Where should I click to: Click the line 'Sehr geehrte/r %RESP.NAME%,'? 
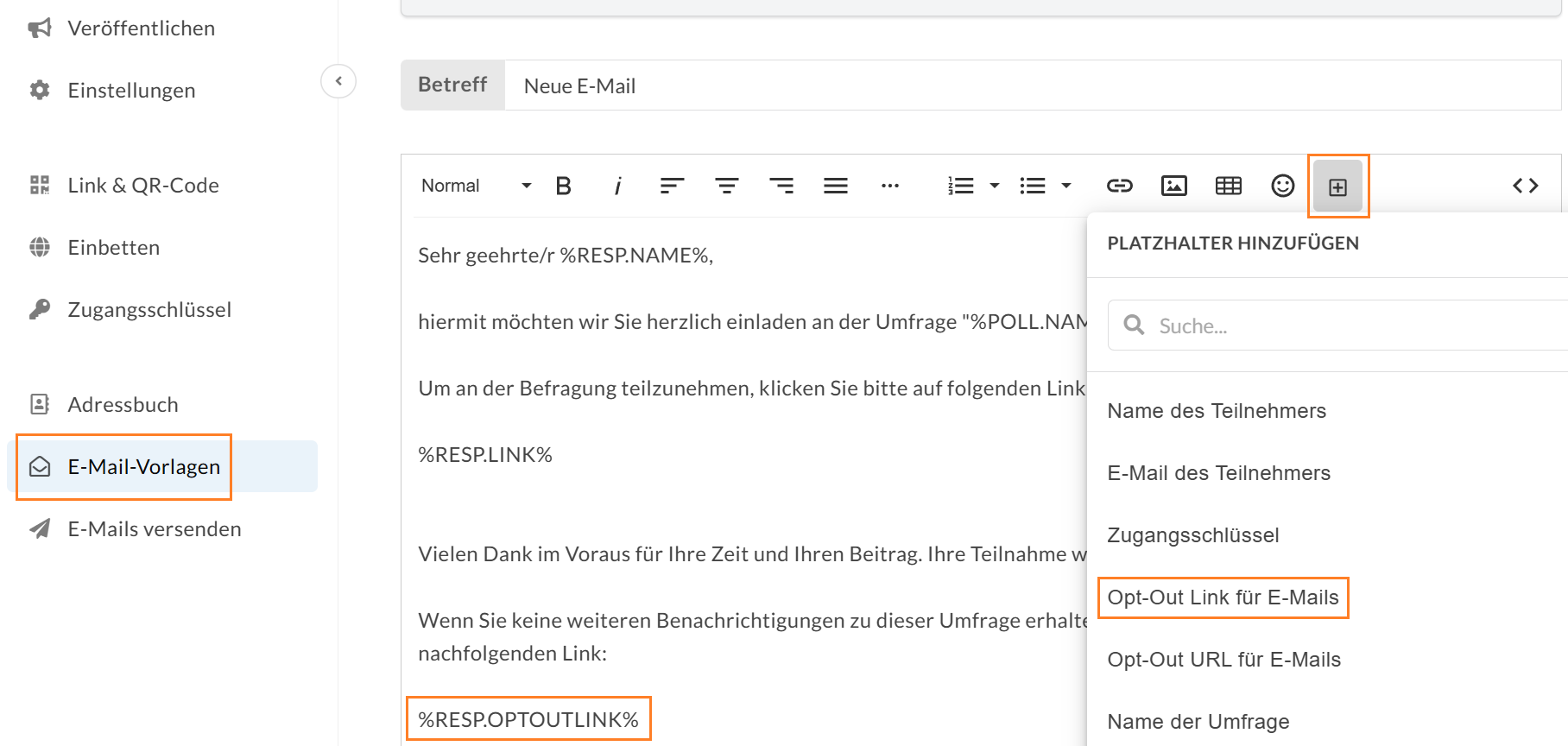(566, 256)
